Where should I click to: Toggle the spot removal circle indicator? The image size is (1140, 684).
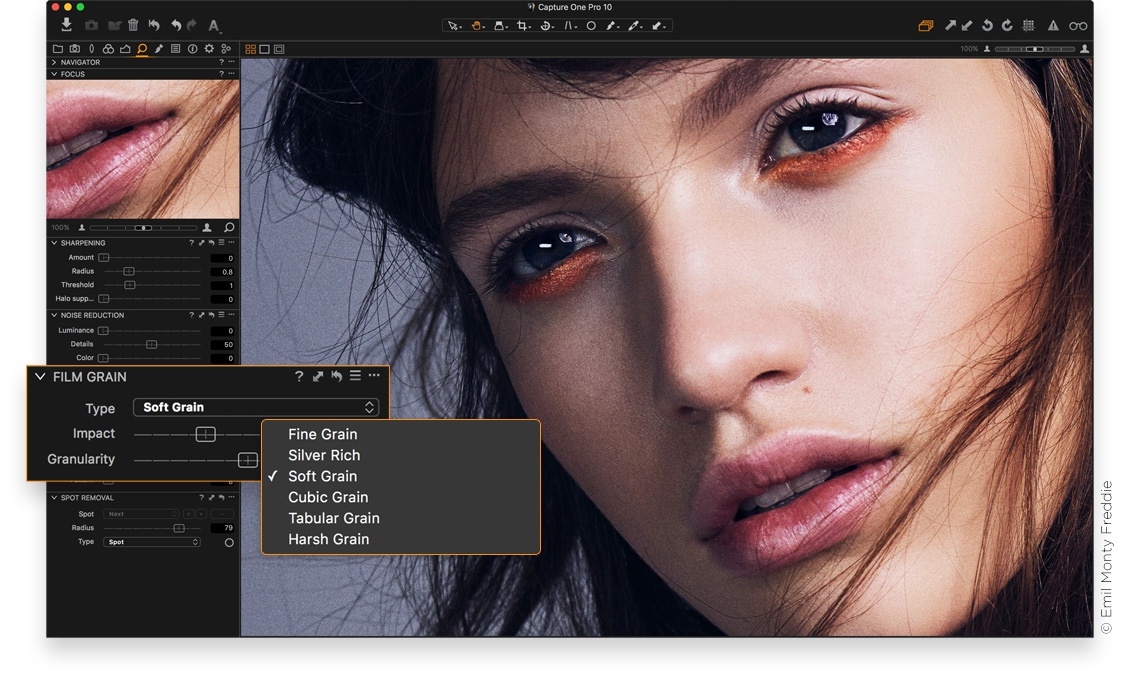pos(229,543)
